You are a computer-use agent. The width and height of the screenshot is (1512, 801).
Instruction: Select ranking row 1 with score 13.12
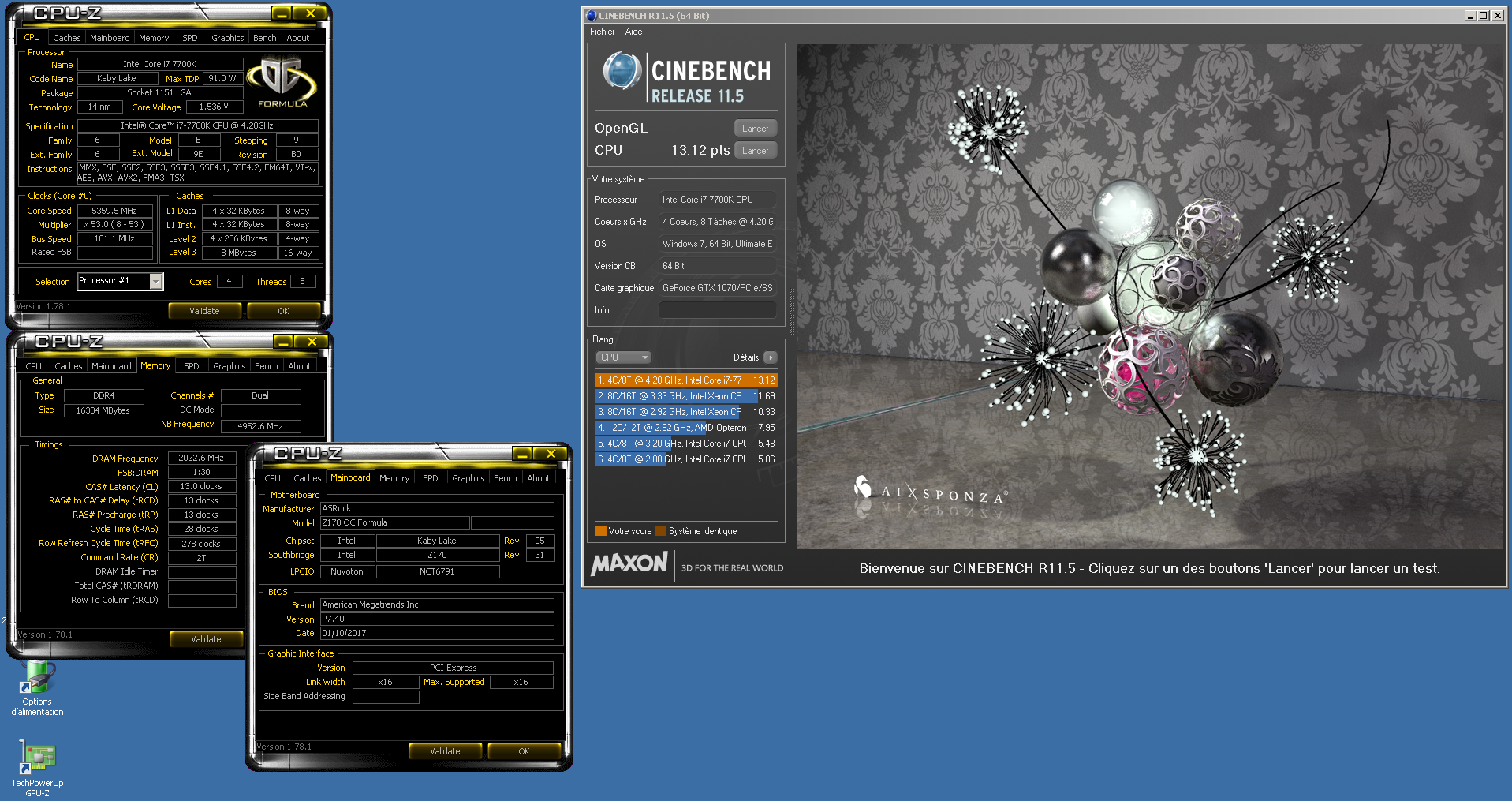click(686, 380)
